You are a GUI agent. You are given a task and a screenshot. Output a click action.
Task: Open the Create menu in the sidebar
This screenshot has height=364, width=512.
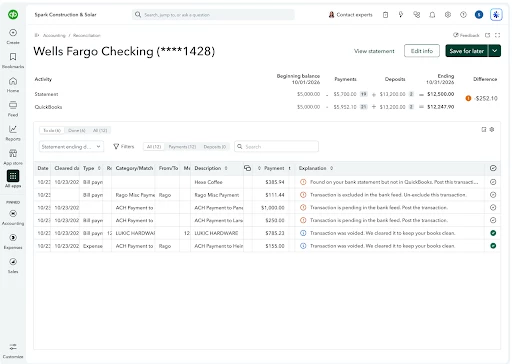[x=13, y=36]
